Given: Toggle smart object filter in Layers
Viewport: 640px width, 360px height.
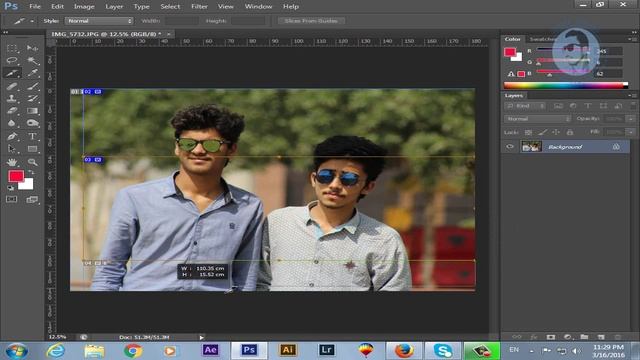Looking at the screenshot, I should pyautogui.click(x=618, y=106).
